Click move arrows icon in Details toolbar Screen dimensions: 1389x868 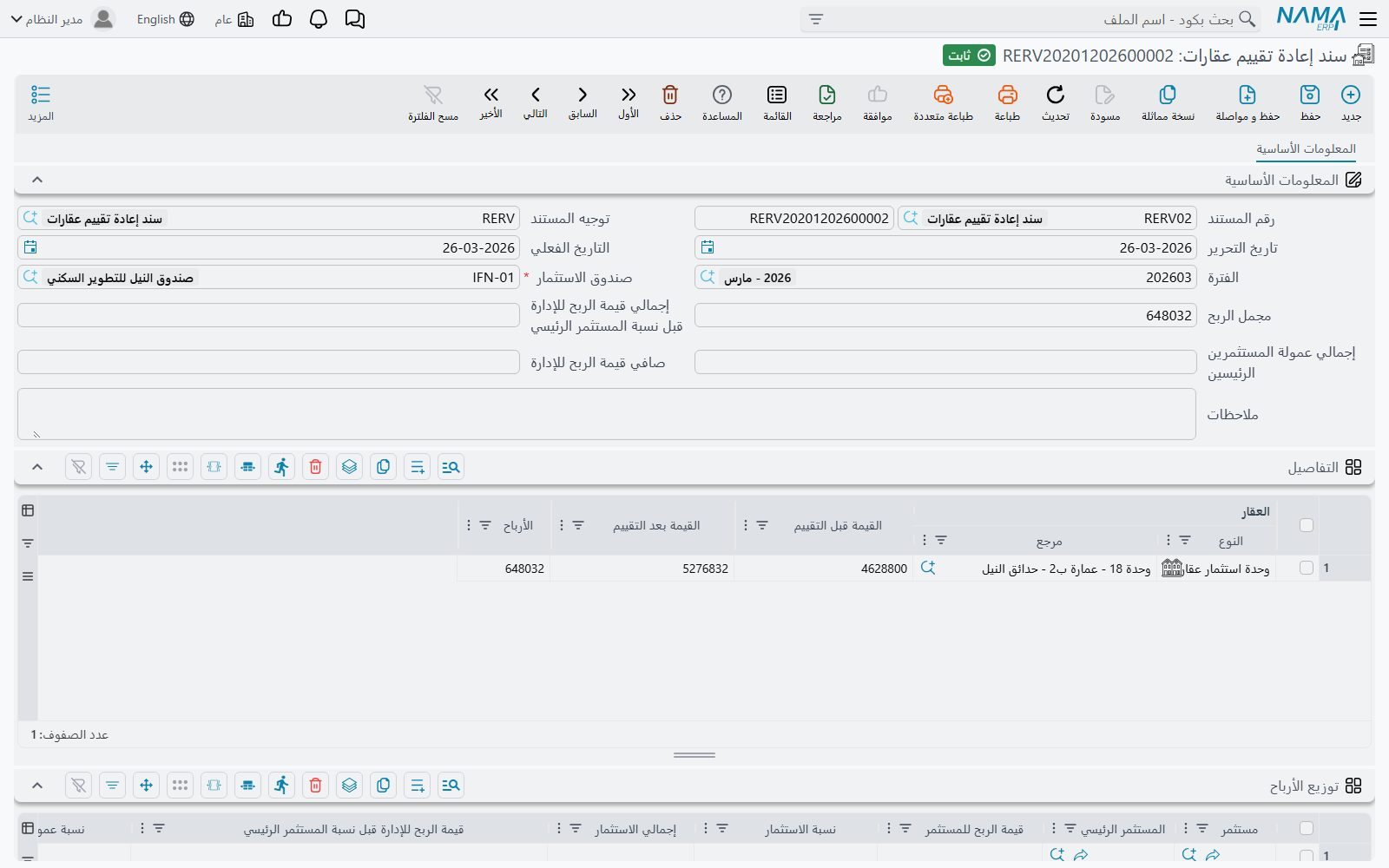click(146, 467)
